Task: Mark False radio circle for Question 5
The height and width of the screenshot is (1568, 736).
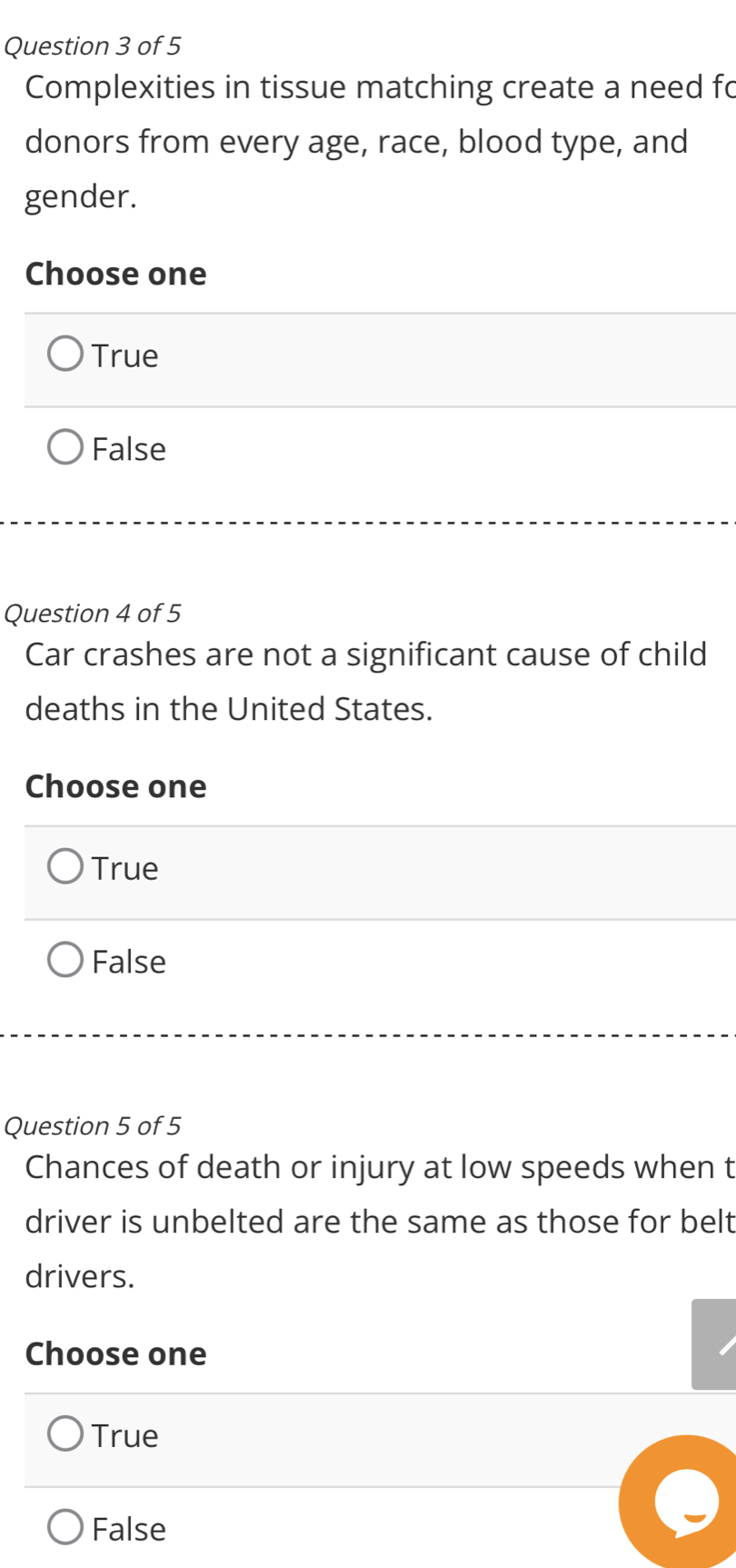Action: click(x=65, y=1529)
